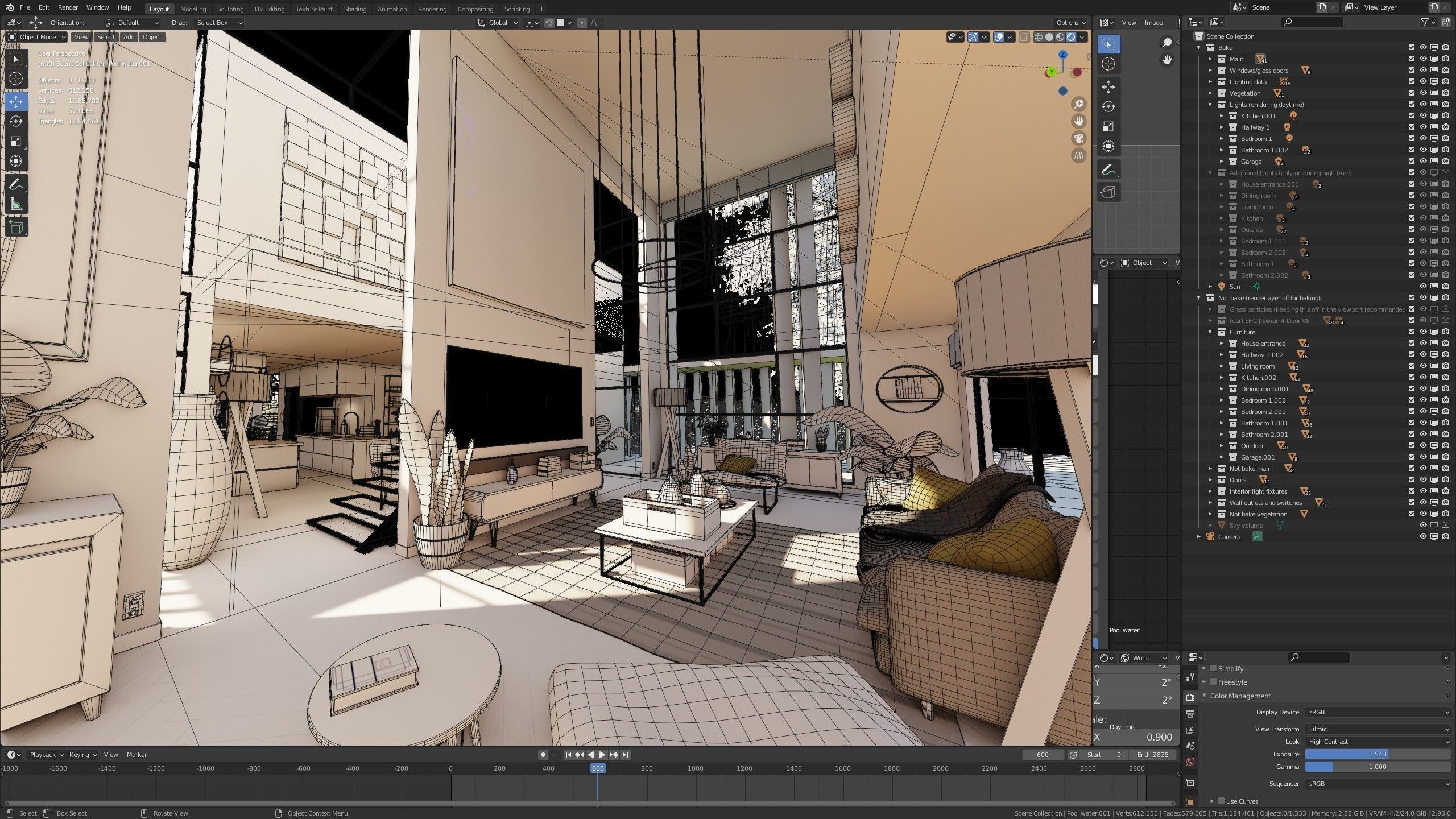This screenshot has width=1456, height=819.
Task: Switch to the Shading workspace tab
Action: pyautogui.click(x=355, y=9)
